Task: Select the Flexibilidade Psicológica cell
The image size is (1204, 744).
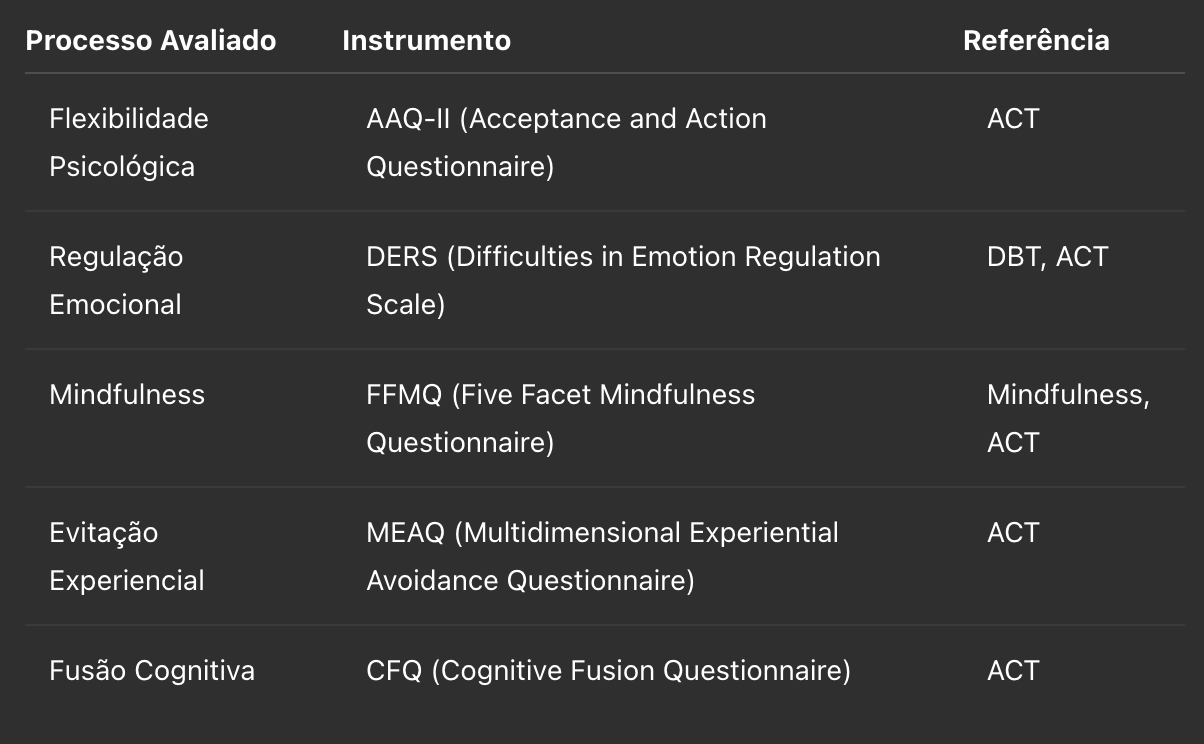Action: point(129,142)
